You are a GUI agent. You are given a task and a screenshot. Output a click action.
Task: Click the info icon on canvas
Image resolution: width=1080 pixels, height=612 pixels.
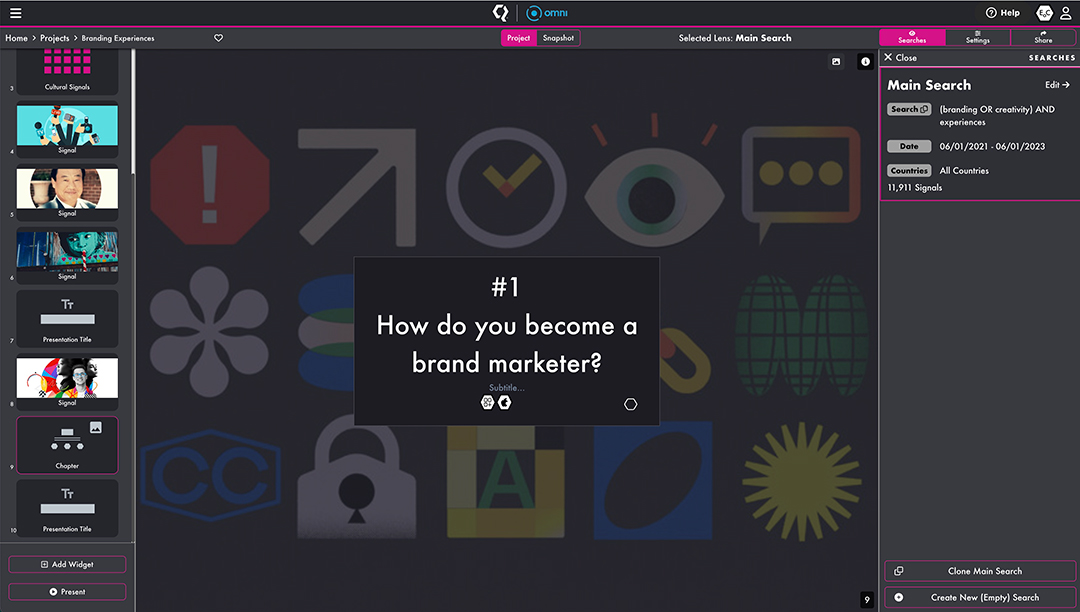click(x=865, y=62)
